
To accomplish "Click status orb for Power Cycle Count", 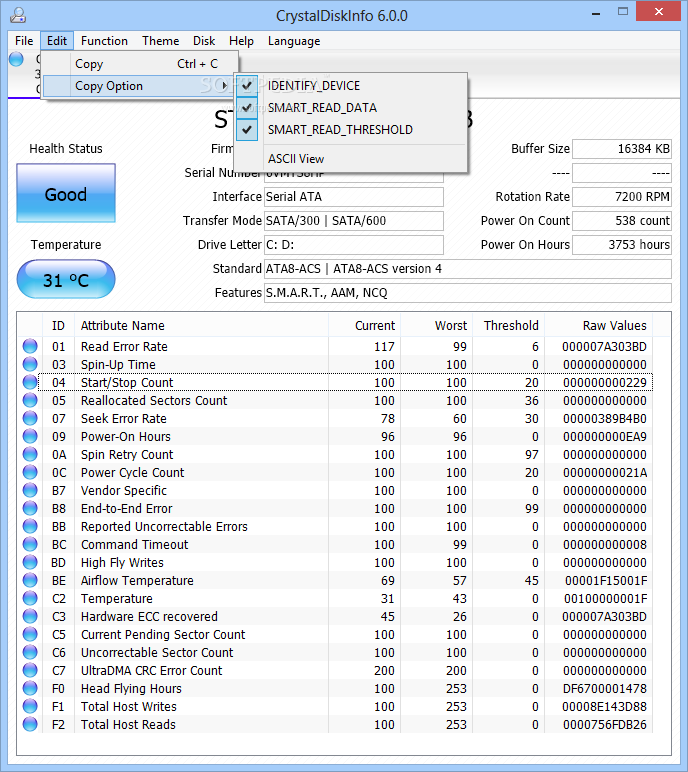I will pos(30,472).
